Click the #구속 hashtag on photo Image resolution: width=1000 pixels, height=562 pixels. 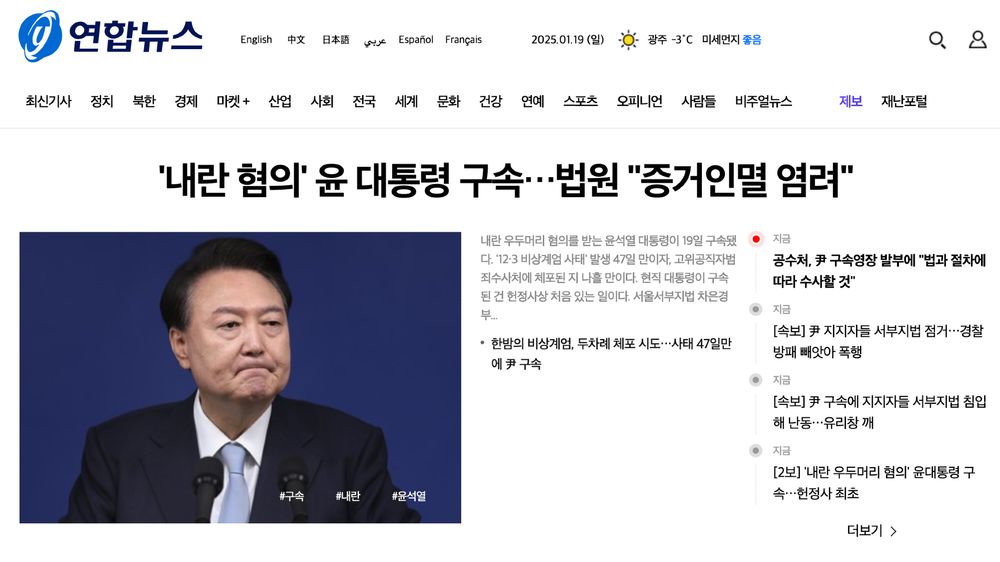pos(291,496)
